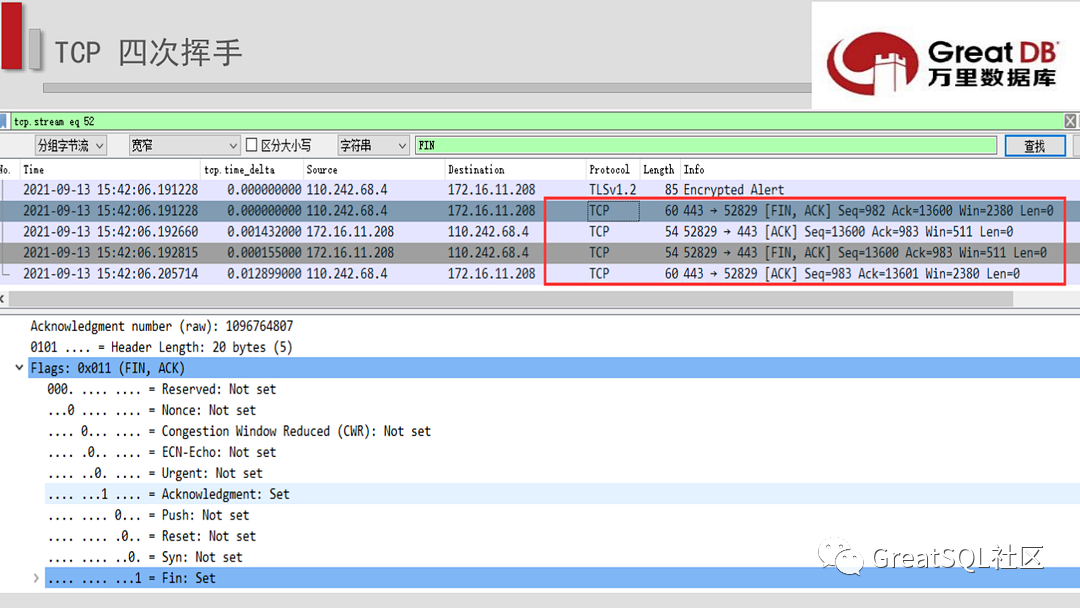
Task: Select the packet with Seq=982 Ack=13600
Action: point(540,211)
